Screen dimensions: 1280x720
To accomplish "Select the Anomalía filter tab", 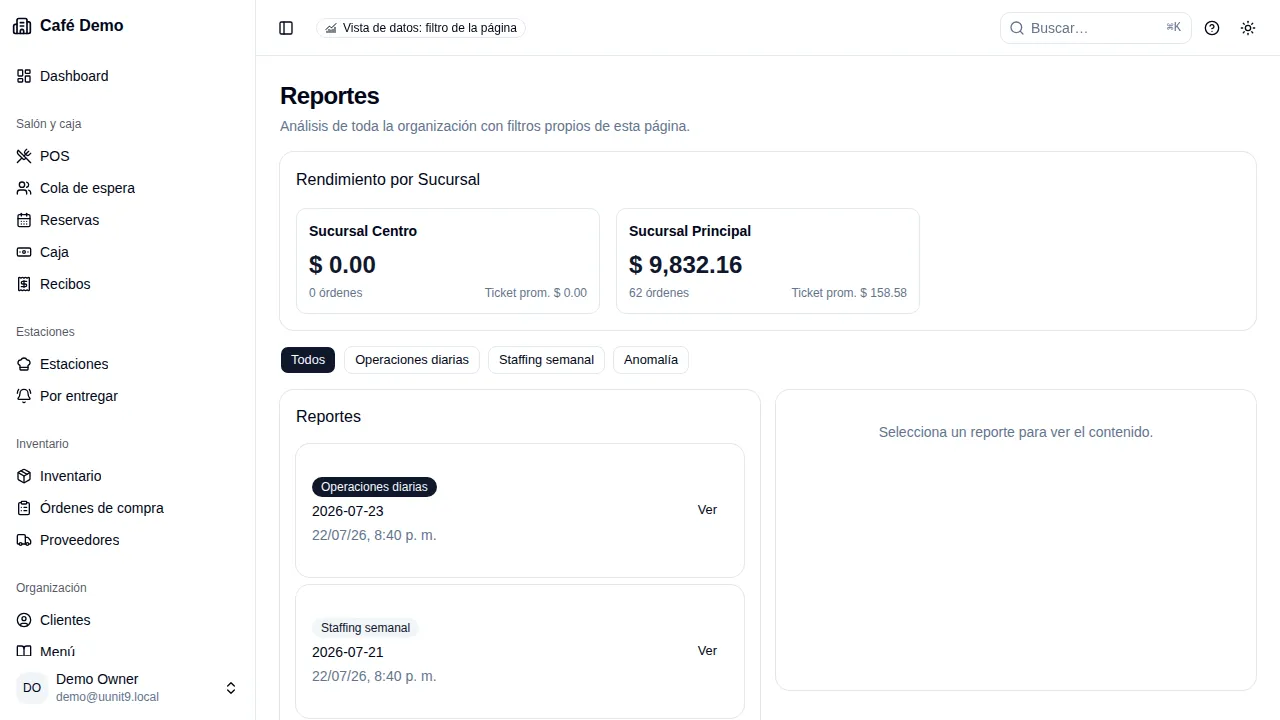I will [651, 360].
